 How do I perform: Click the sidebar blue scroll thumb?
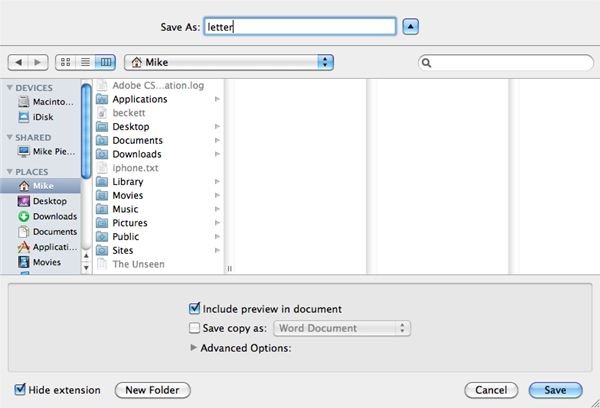[86, 130]
